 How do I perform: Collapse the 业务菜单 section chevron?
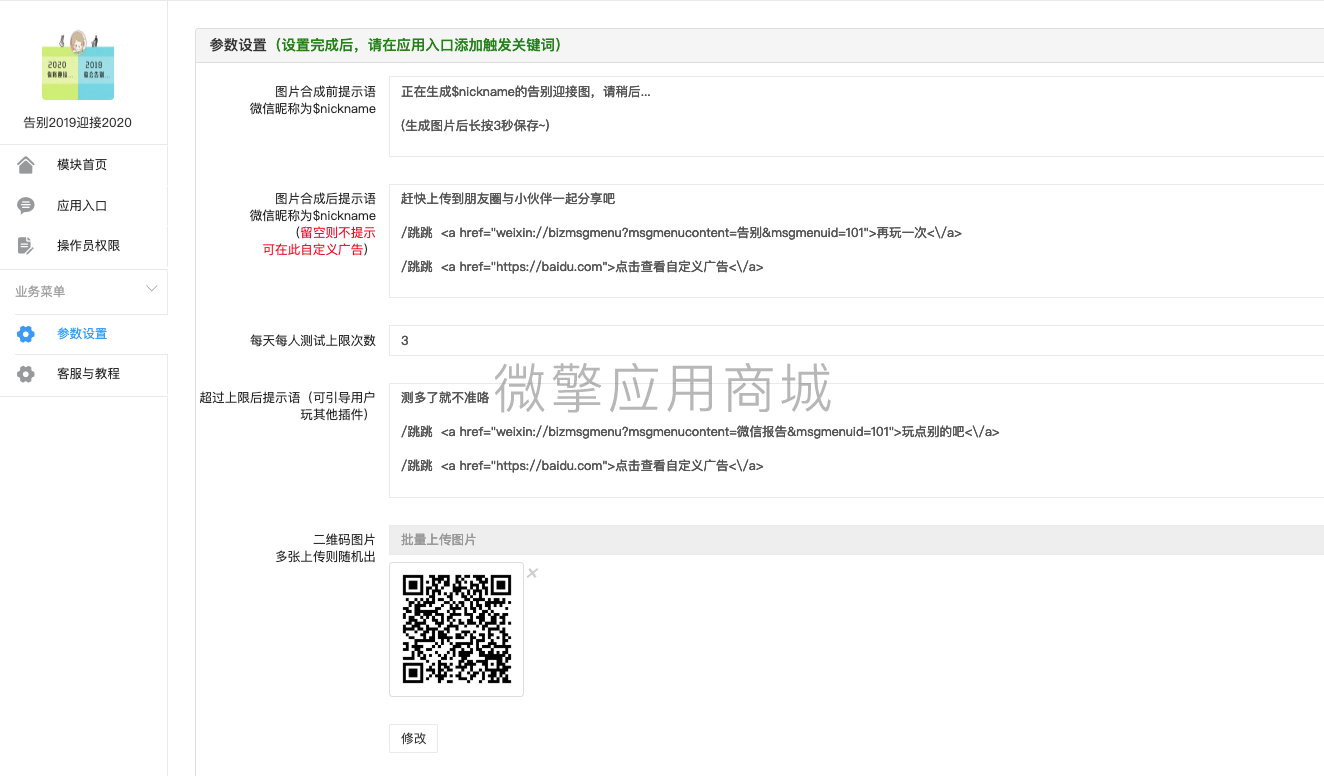point(152,289)
